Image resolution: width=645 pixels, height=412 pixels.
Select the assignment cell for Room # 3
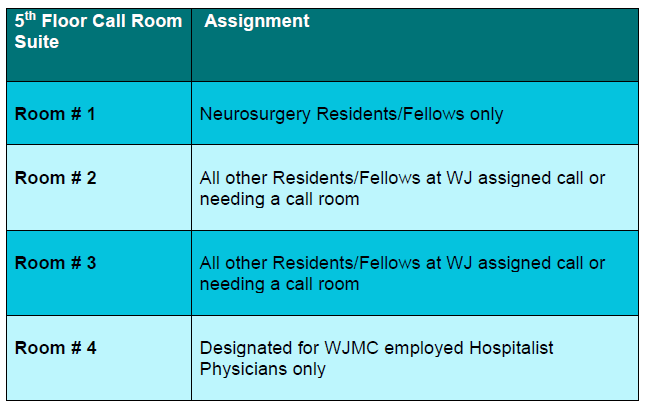point(414,273)
